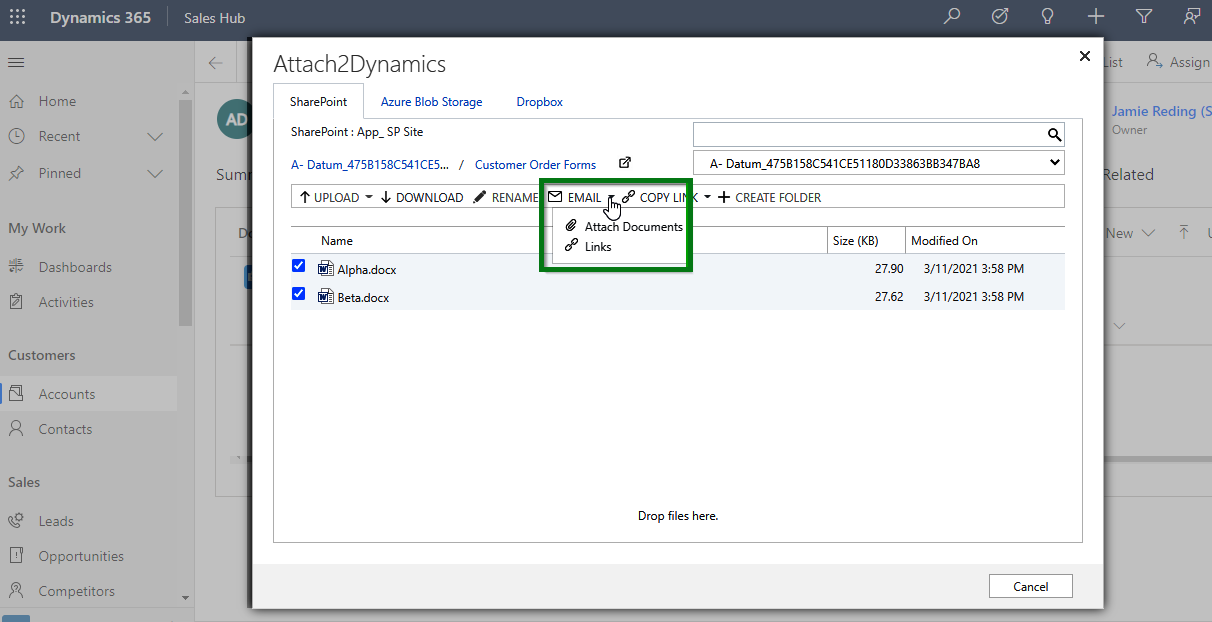Click the Activities icon in sidebar
This screenshot has width=1212, height=622.
click(16, 302)
